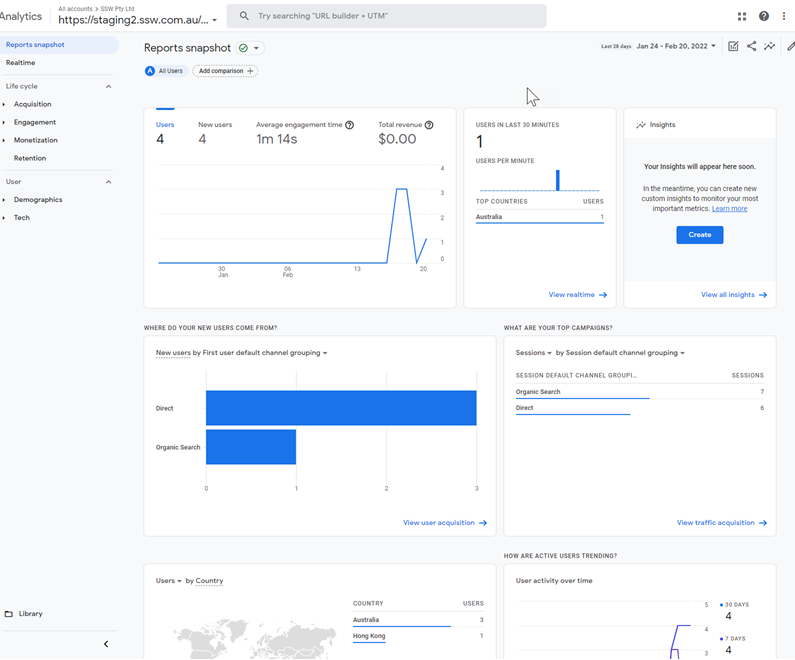Open the date range dropdown

pyautogui.click(x=676, y=46)
